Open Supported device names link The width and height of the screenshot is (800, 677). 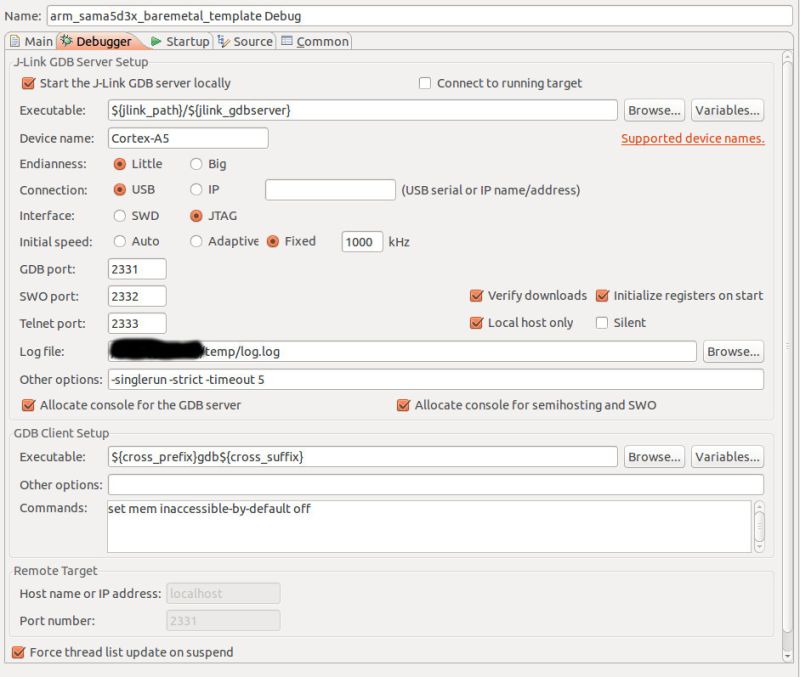(693, 138)
